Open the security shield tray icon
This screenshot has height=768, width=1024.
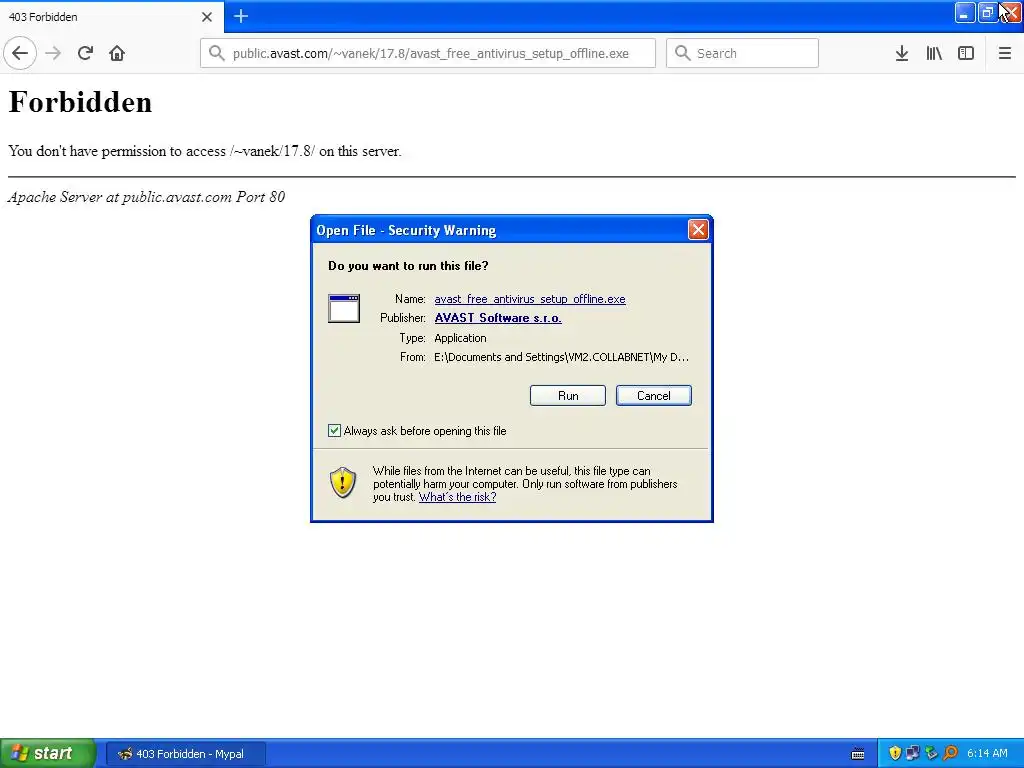[x=895, y=754]
